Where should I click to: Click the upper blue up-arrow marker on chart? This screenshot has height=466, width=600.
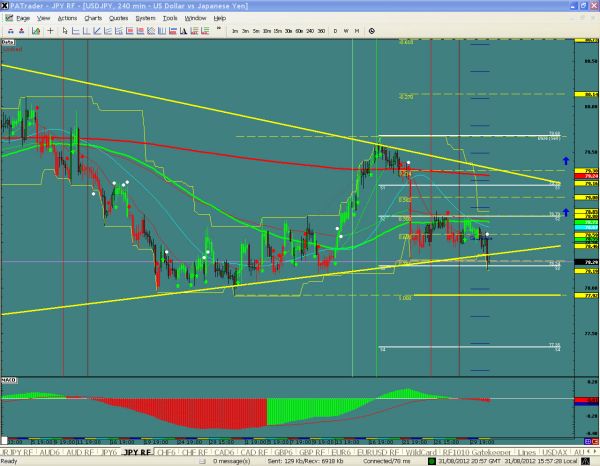pos(565,160)
